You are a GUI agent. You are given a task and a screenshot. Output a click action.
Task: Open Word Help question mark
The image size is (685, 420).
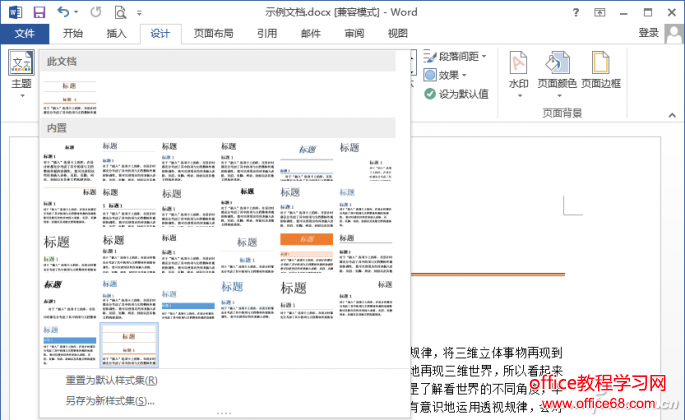576,12
